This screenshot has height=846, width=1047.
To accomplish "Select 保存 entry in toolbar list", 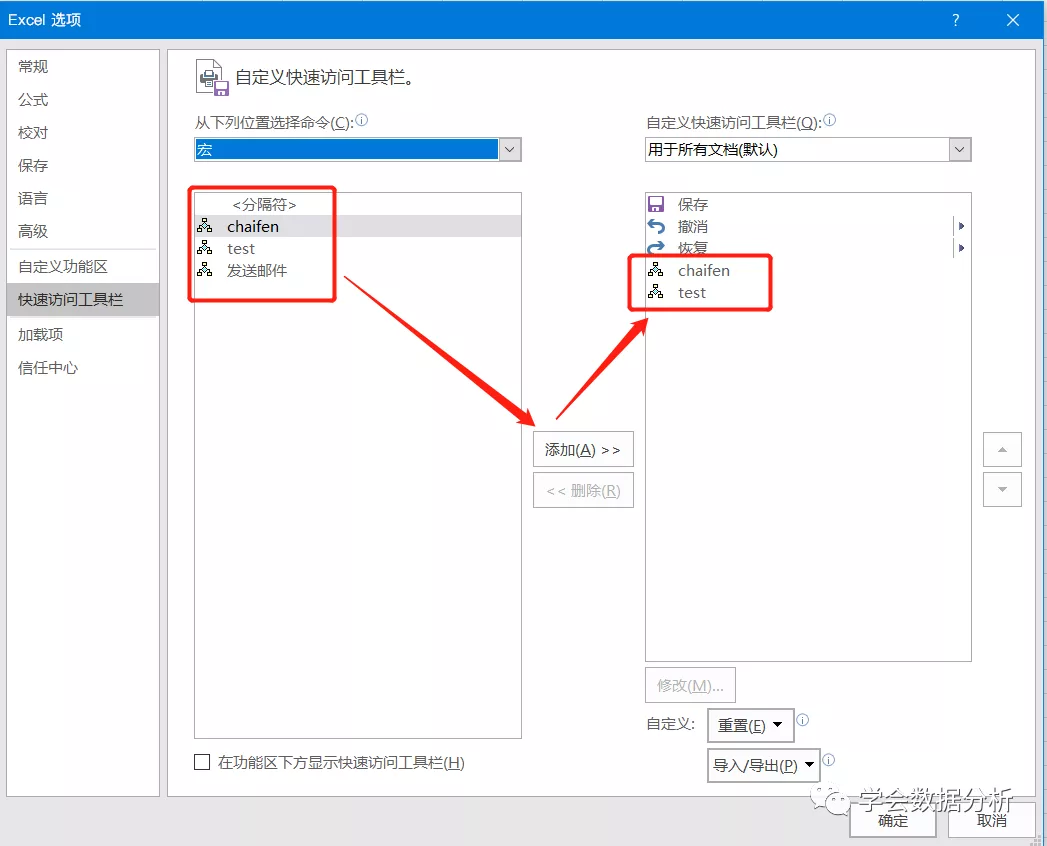I will [x=807, y=204].
